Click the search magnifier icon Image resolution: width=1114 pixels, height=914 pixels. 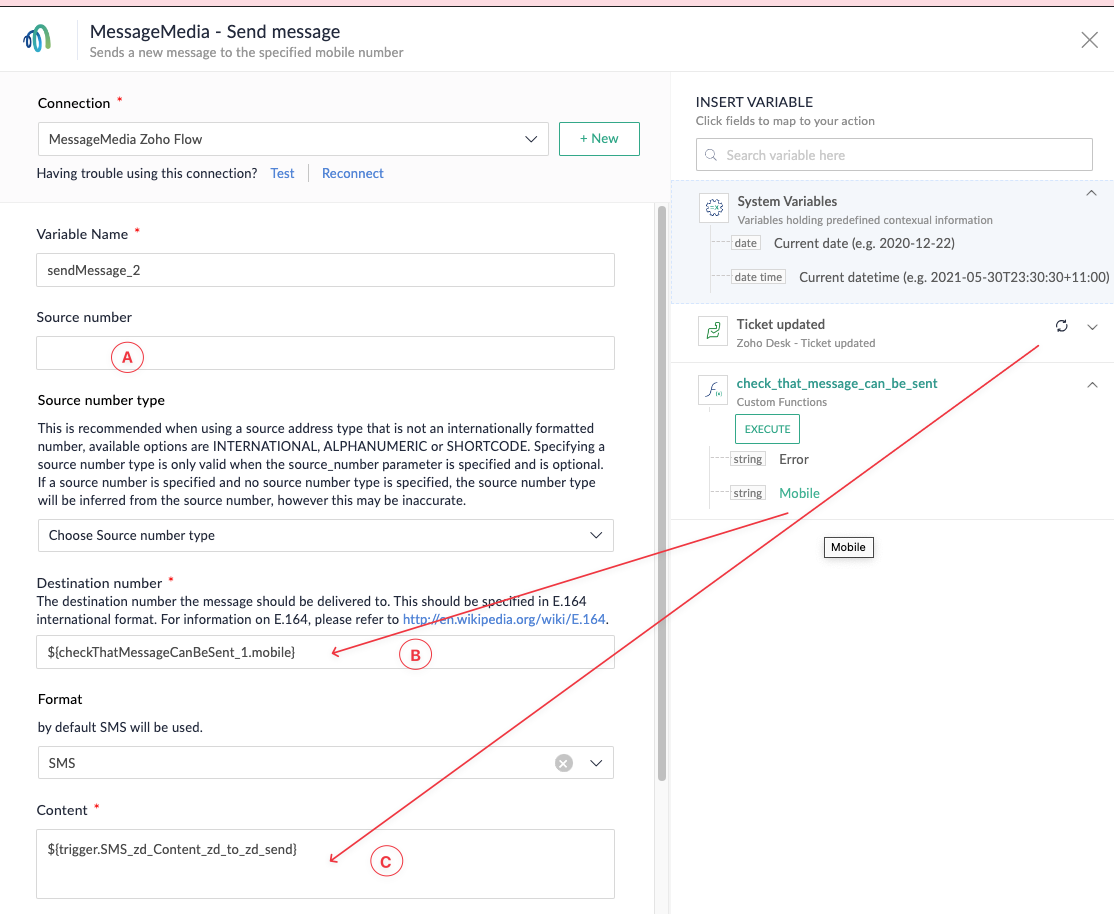[710, 155]
